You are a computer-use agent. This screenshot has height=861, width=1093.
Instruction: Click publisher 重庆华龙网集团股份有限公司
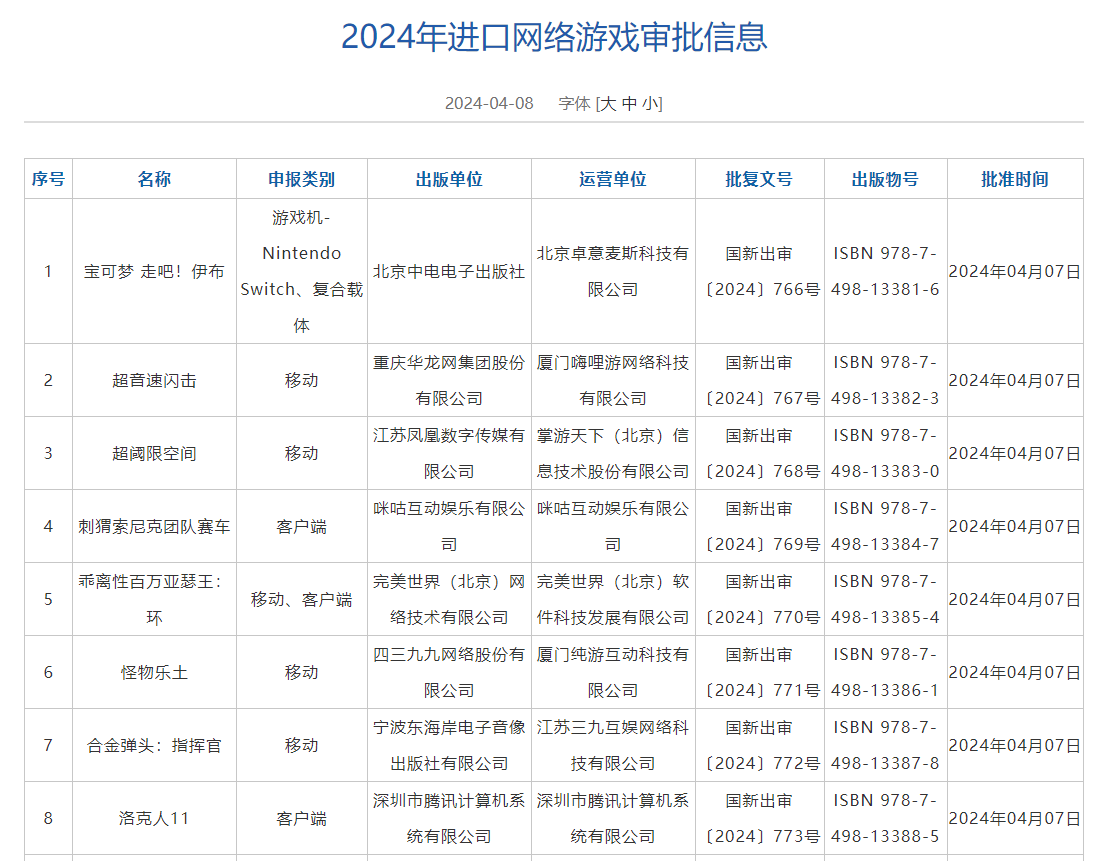[449, 381]
